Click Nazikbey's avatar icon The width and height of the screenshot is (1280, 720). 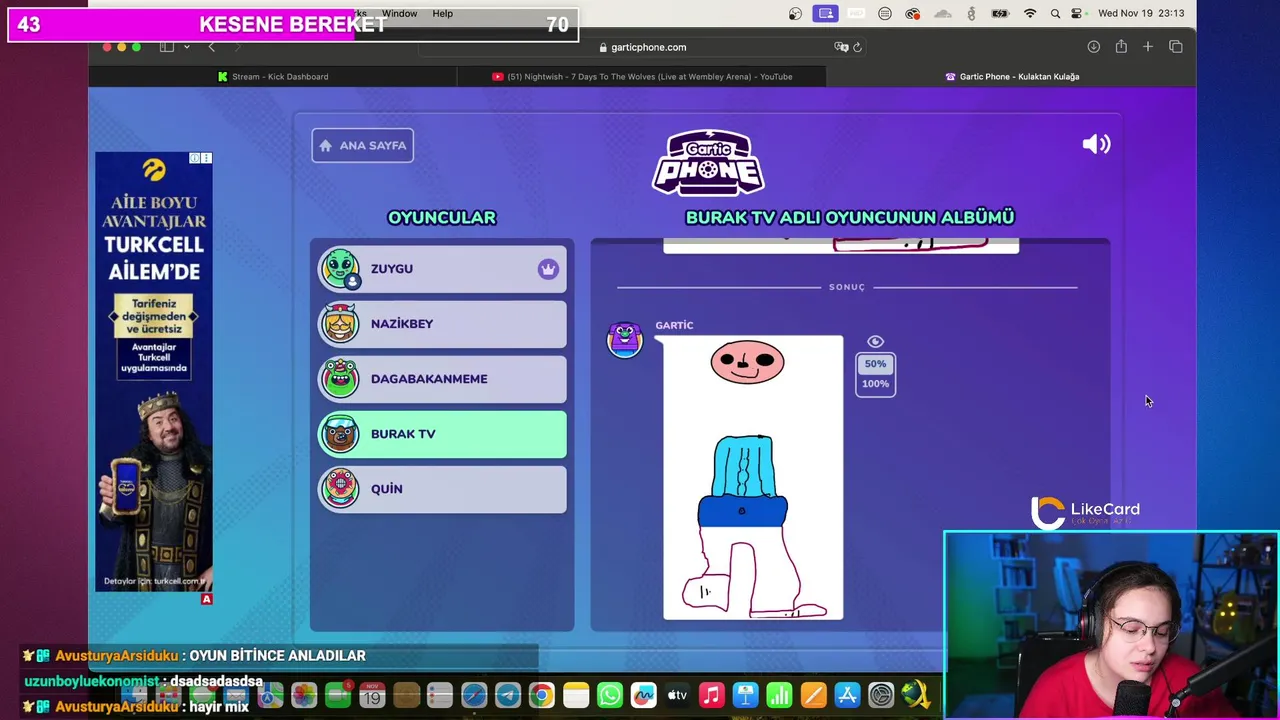pyautogui.click(x=340, y=323)
